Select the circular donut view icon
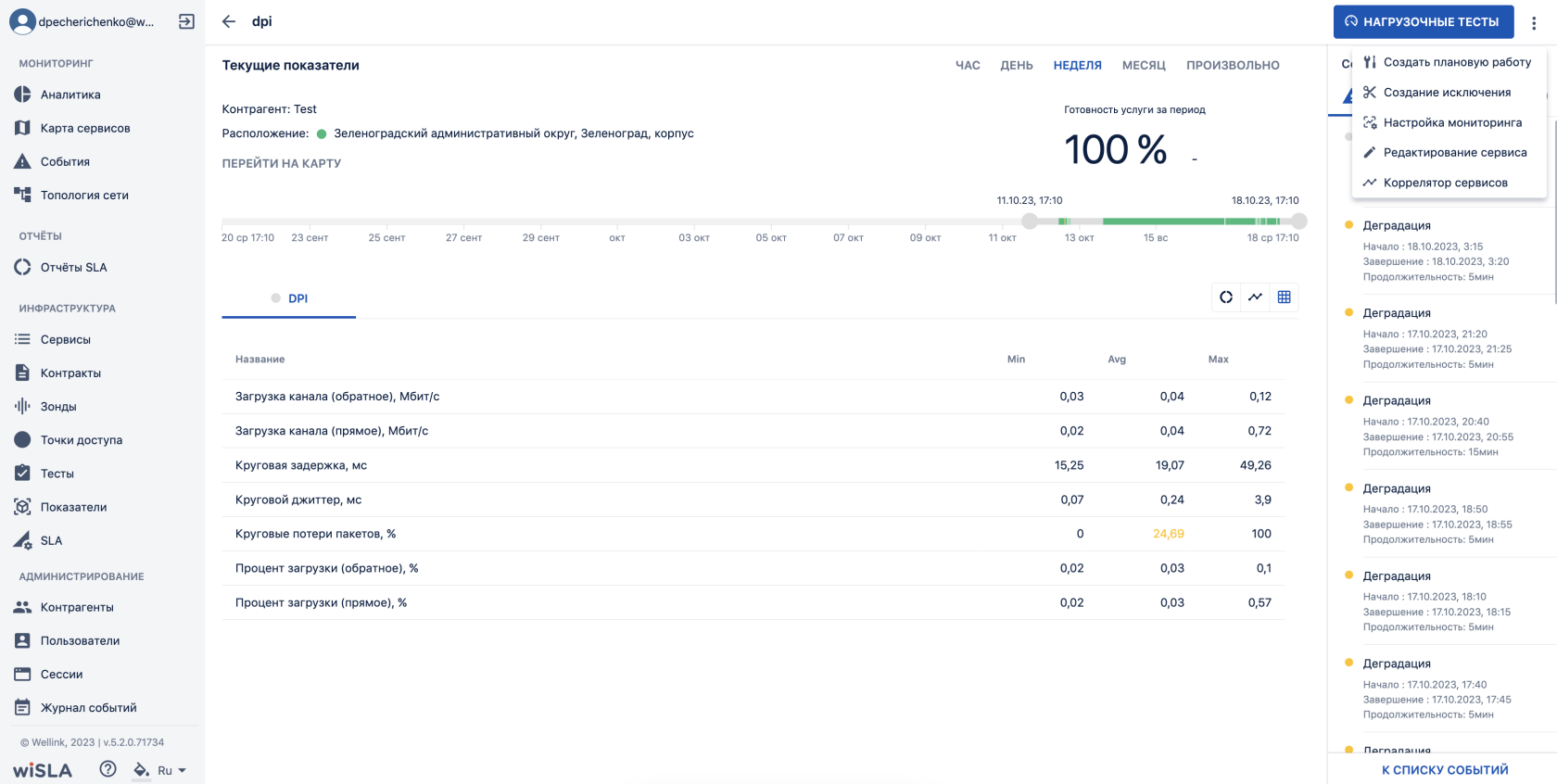This screenshot has width=1557, height=784. (1226, 297)
